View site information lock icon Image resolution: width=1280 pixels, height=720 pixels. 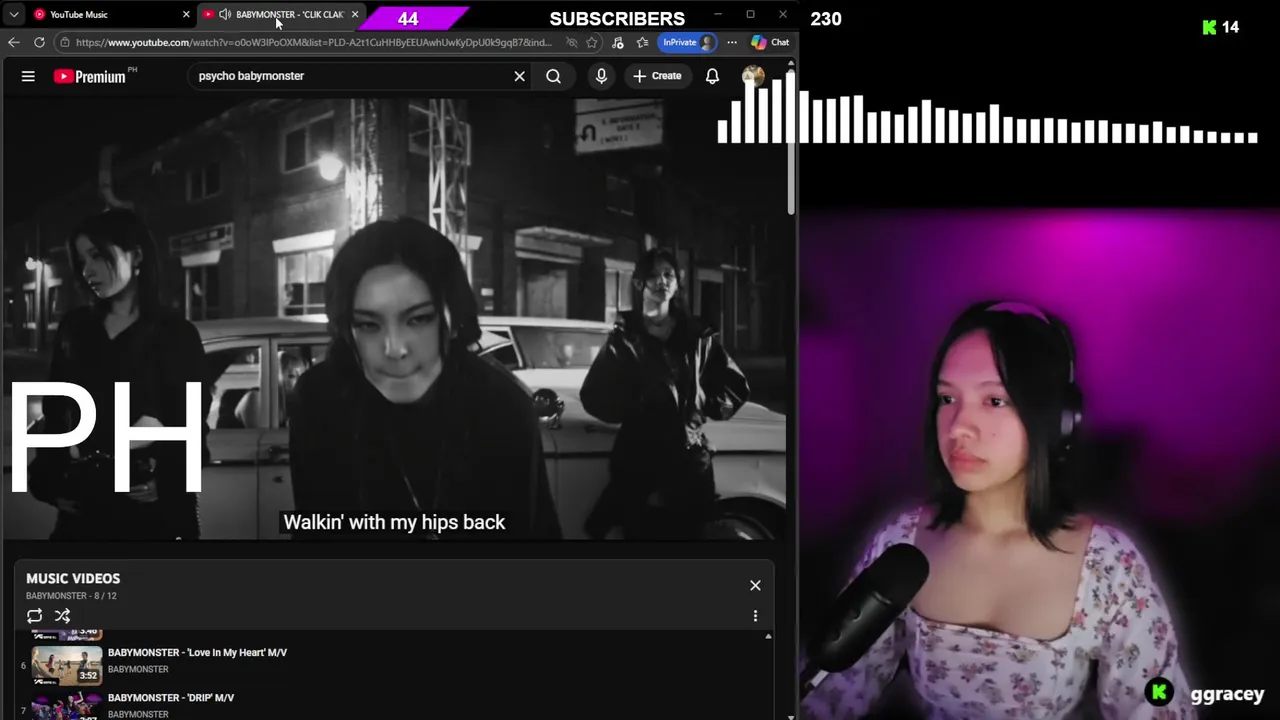click(64, 42)
